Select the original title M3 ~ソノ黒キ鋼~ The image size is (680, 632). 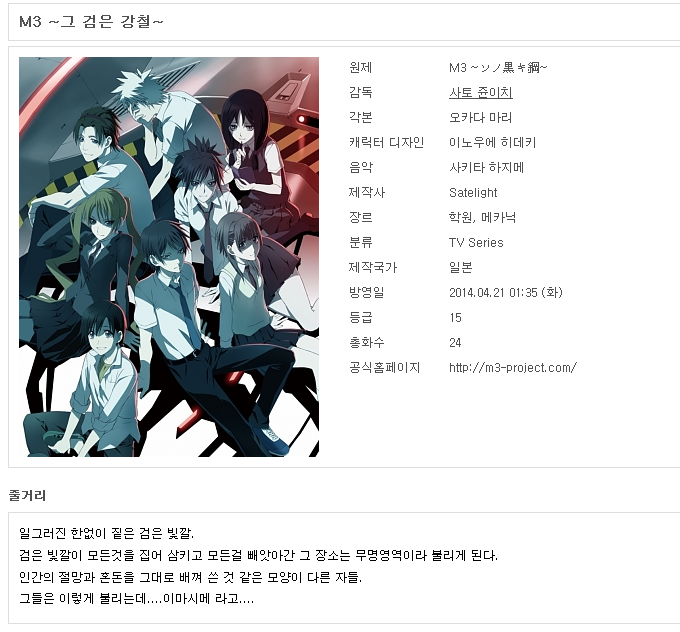[x=498, y=67]
